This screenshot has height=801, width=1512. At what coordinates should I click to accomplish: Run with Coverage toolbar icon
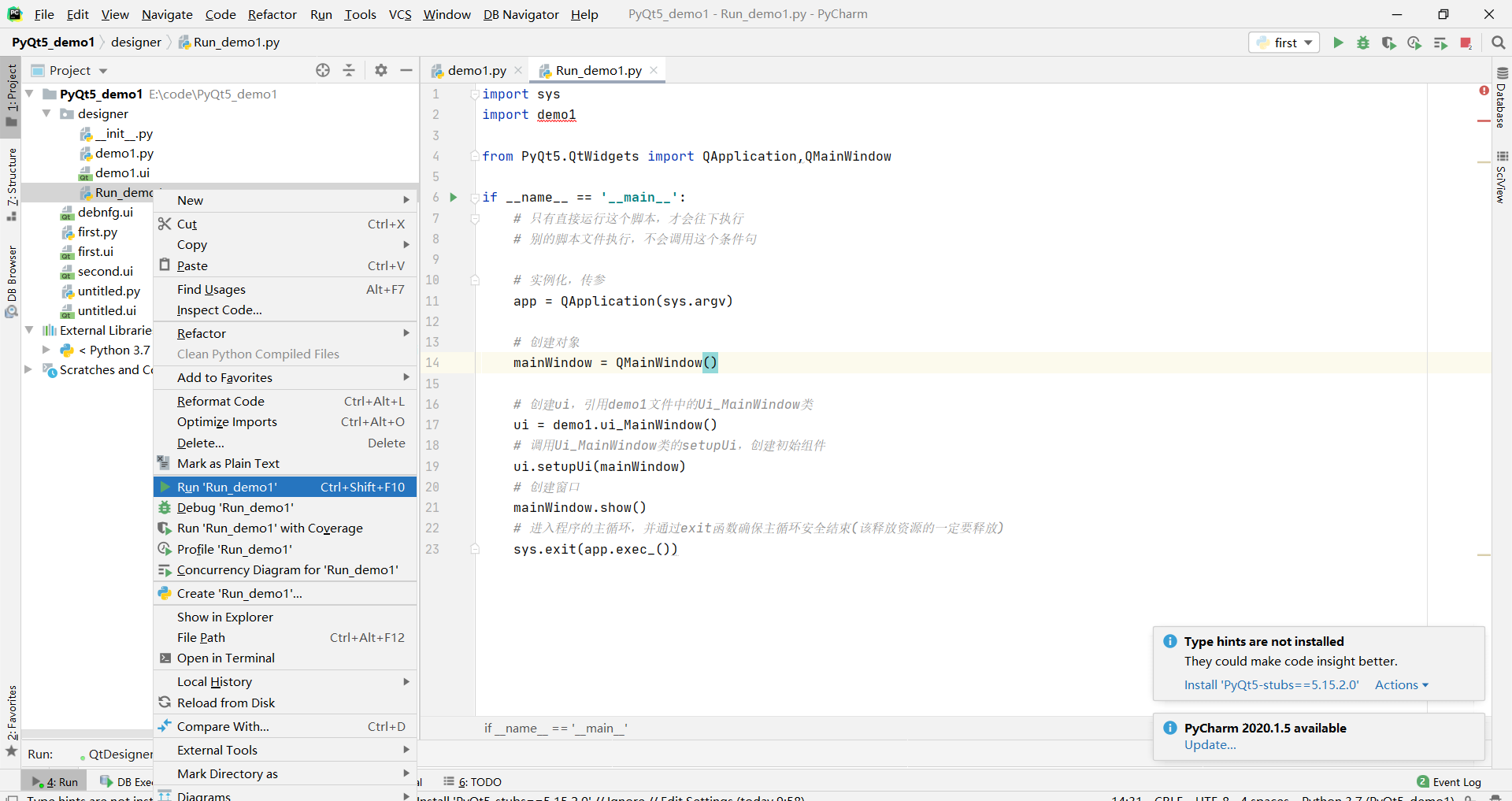1389,43
